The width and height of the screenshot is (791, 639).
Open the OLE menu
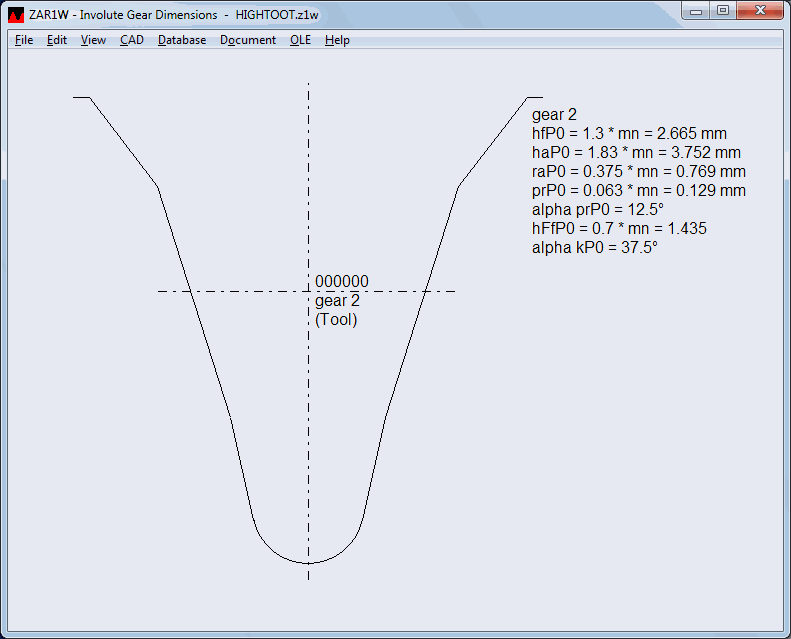300,40
